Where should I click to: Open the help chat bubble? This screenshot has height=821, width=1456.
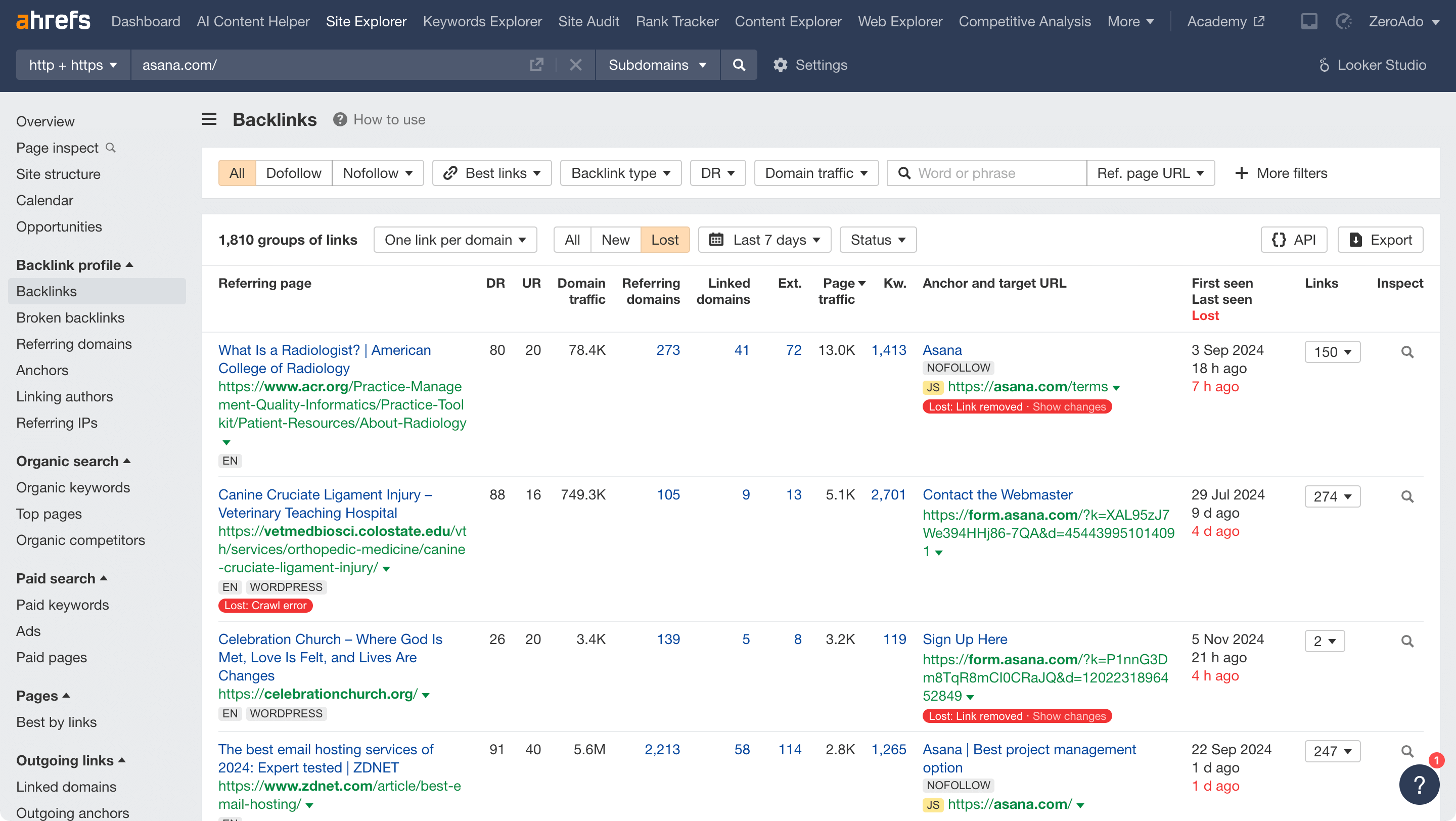[x=1419, y=784]
